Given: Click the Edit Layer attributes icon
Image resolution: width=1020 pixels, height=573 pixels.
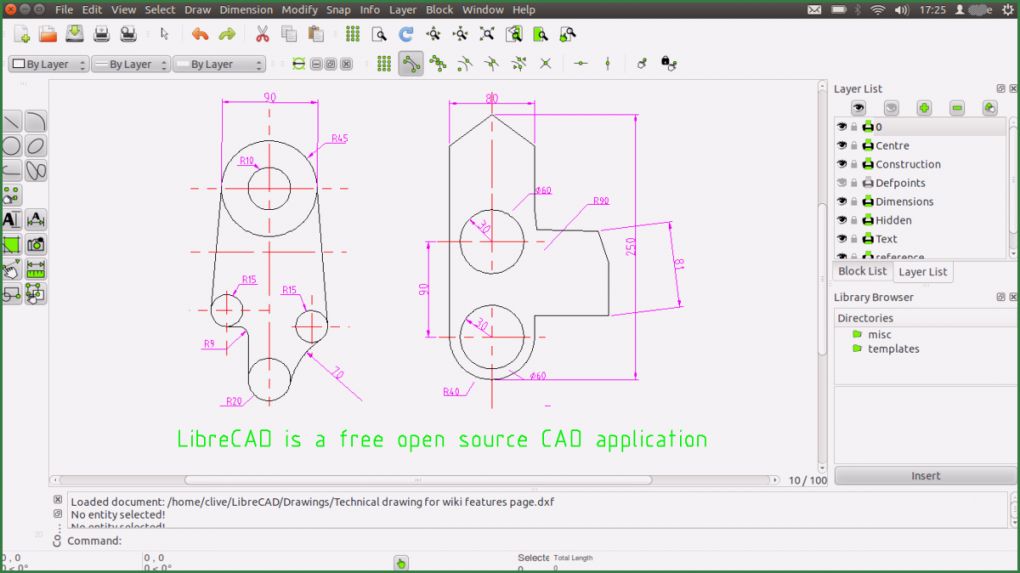Looking at the screenshot, I should tap(989, 108).
